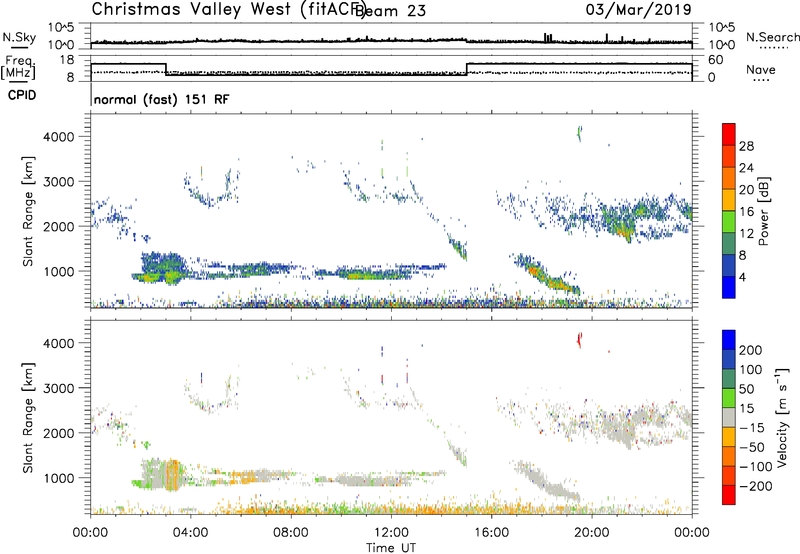Click the red bottom of the Velocity color bar
This screenshot has width=800, height=554.
[729, 495]
